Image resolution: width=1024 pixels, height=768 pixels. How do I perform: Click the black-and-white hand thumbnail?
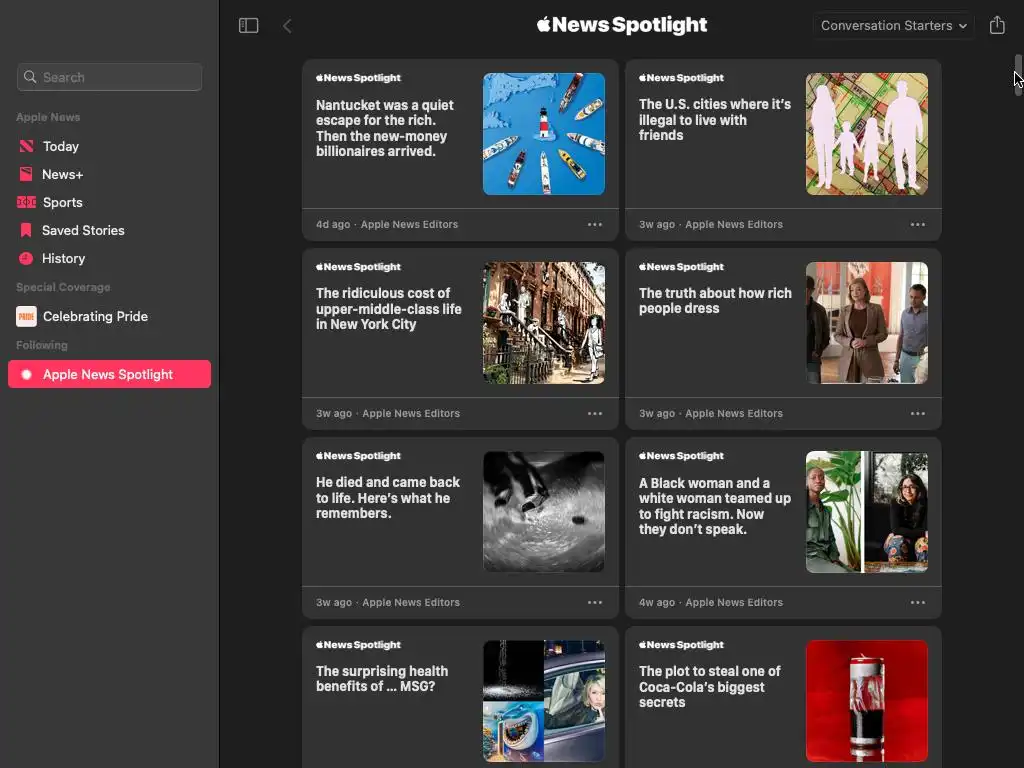(543, 511)
